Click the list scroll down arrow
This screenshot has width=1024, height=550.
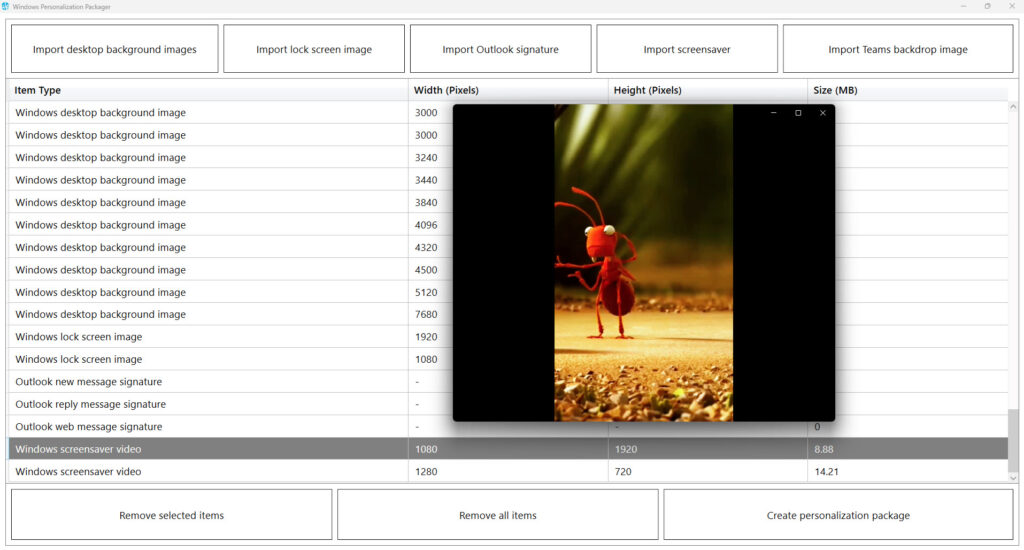[1013, 477]
